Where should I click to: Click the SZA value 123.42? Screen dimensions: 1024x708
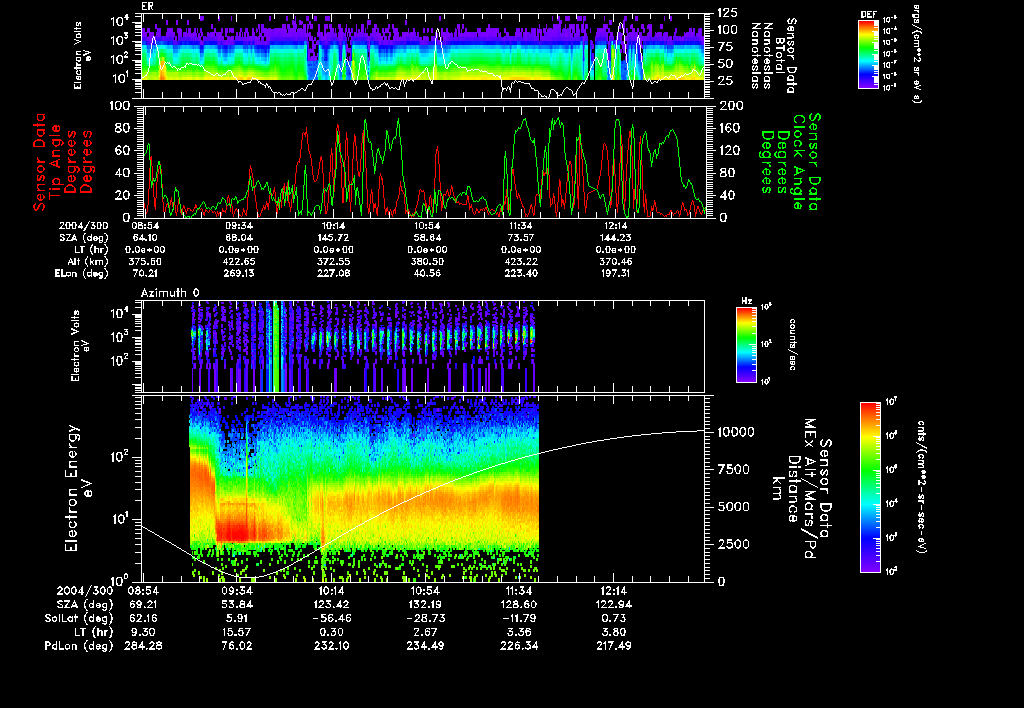[332, 605]
